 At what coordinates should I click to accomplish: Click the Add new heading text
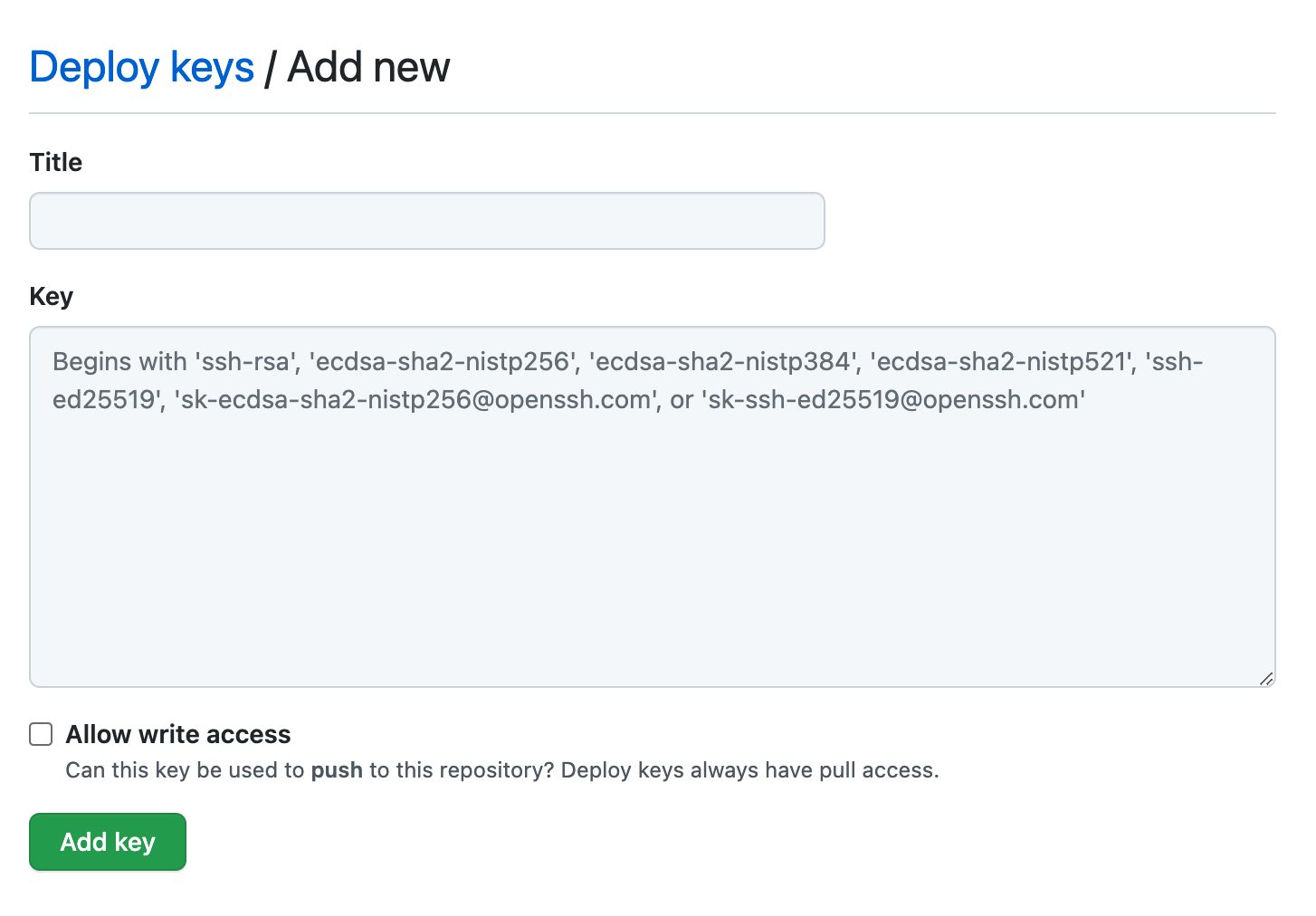[x=368, y=68]
